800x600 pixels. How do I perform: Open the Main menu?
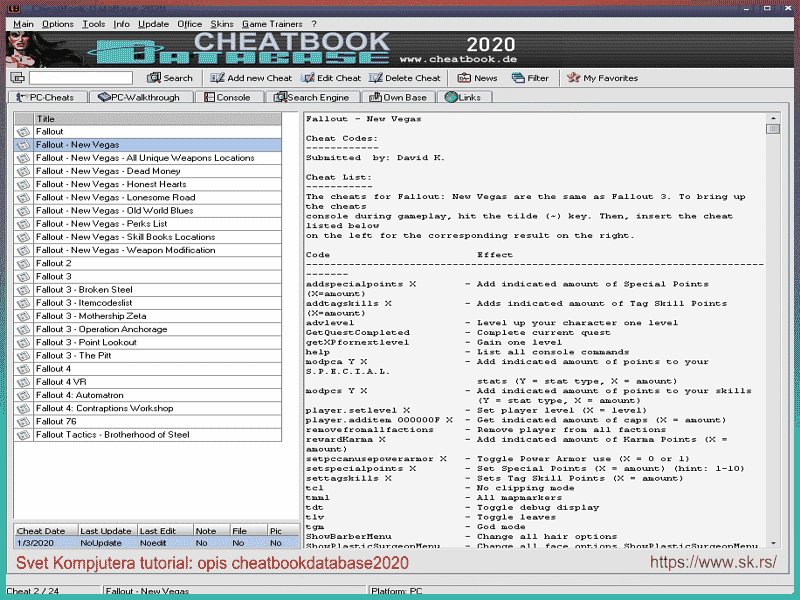(23, 24)
